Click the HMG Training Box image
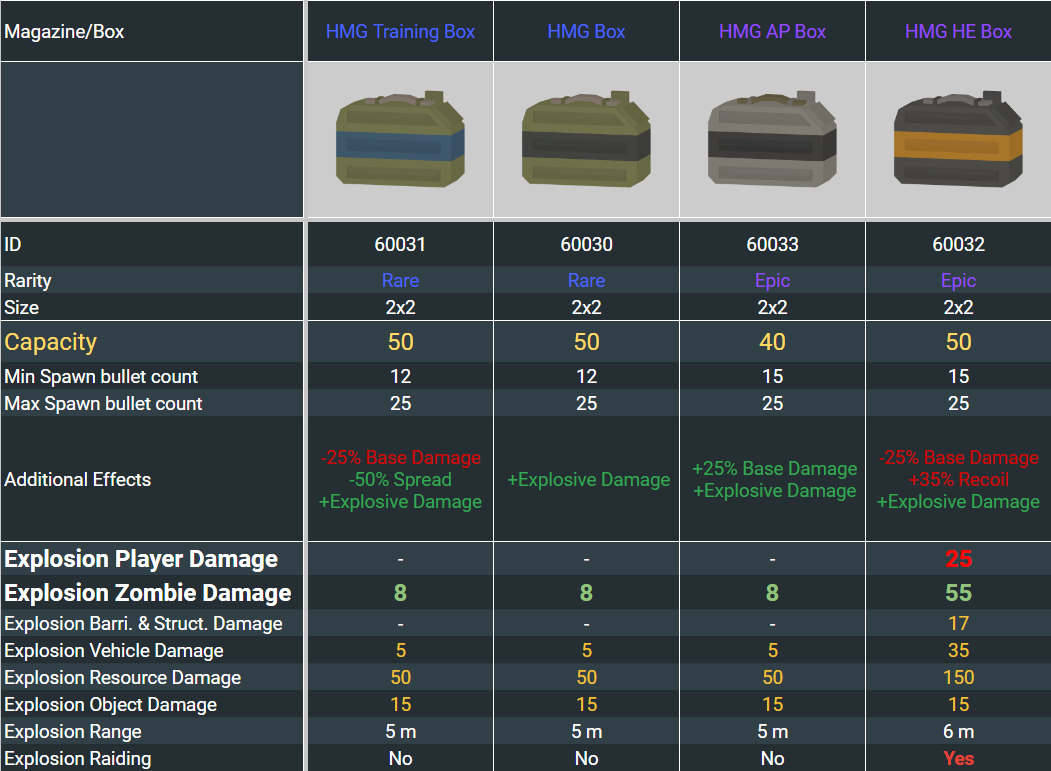Viewport: 1051px width, 771px height. [x=400, y=139]
